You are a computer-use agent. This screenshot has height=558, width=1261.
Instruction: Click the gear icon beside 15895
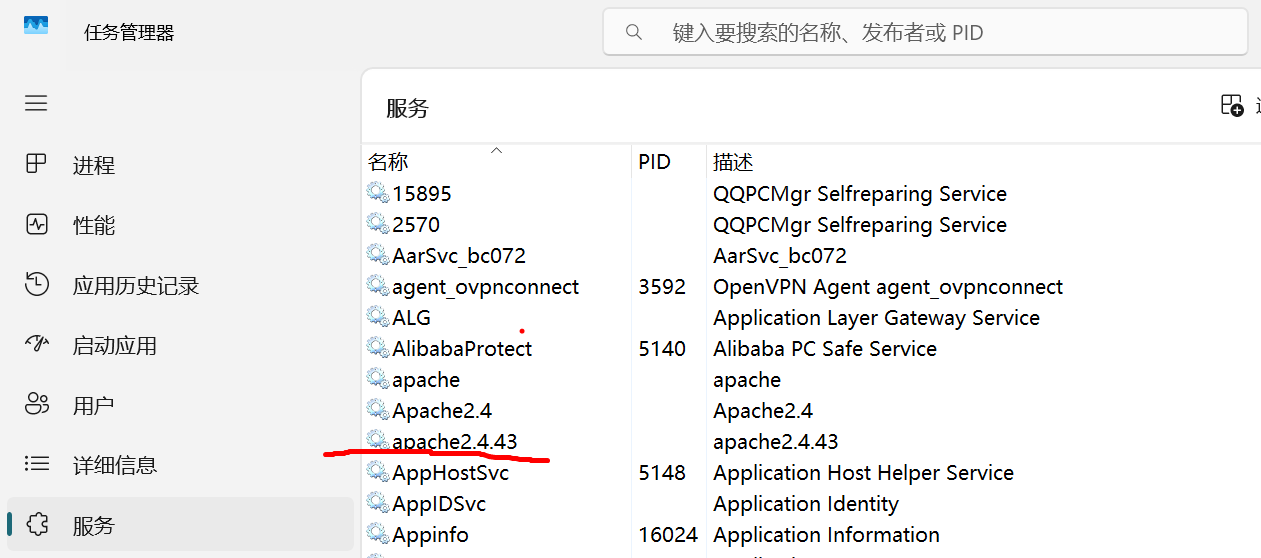pos(377,193)
